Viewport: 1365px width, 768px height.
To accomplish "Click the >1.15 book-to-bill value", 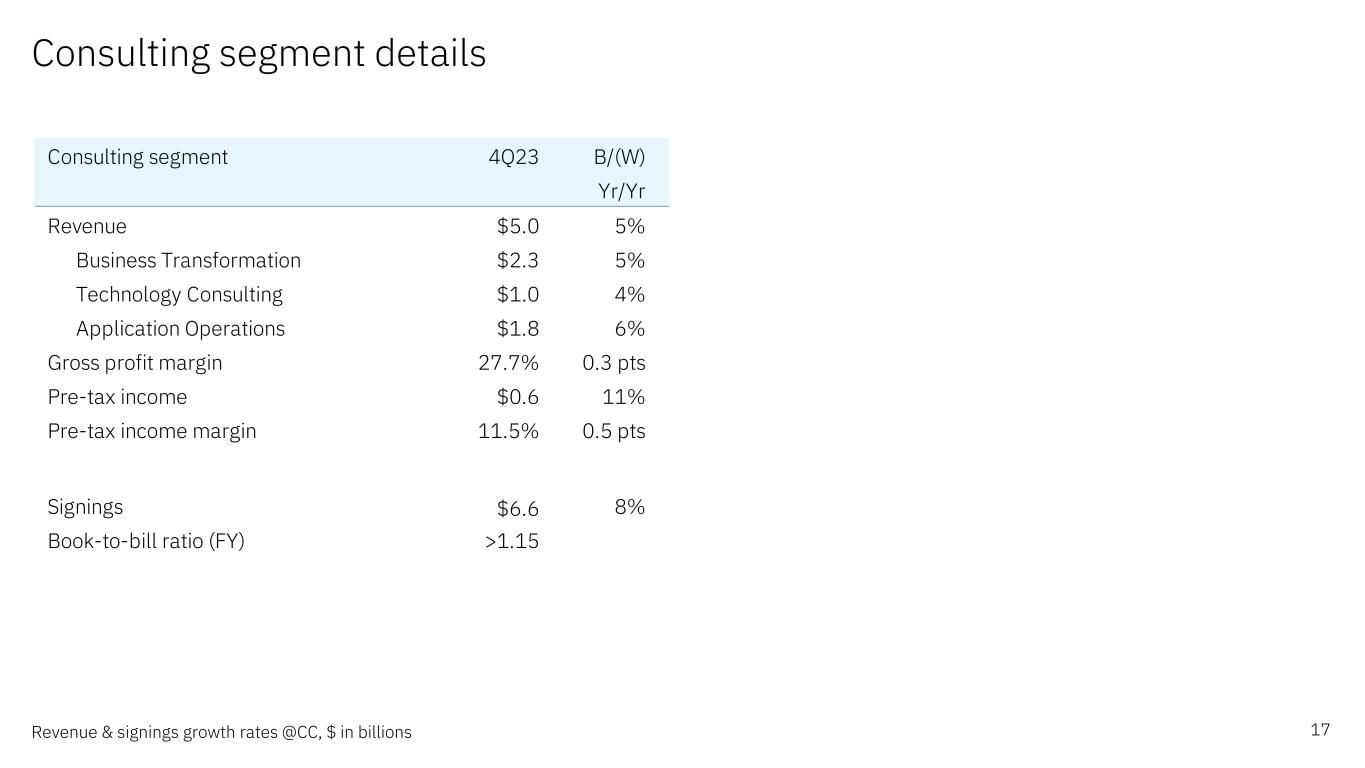I will (x=511, y=541).
